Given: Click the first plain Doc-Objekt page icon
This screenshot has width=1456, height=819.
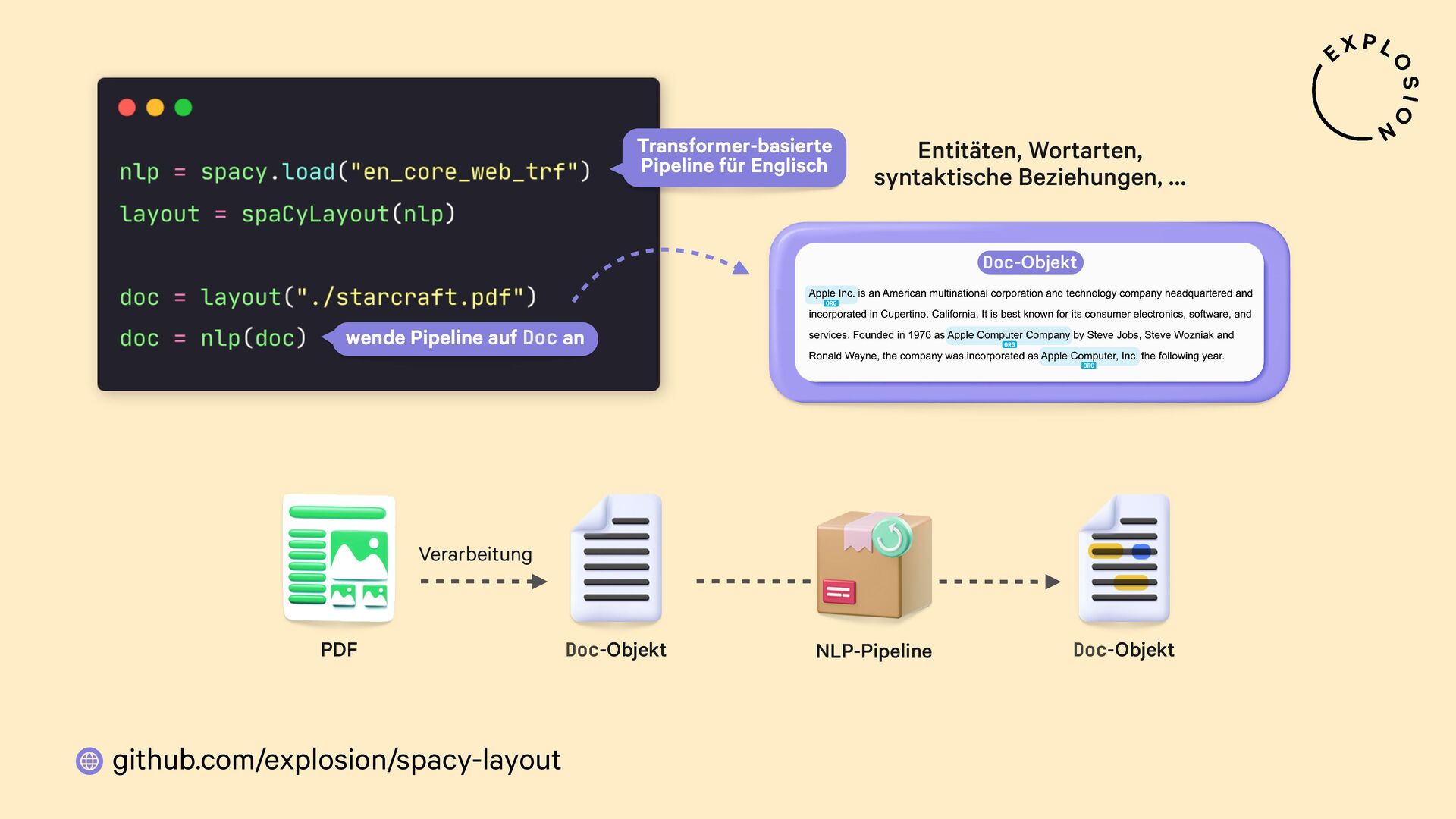Looking at the screenshot, I should (x=616, y=559).
